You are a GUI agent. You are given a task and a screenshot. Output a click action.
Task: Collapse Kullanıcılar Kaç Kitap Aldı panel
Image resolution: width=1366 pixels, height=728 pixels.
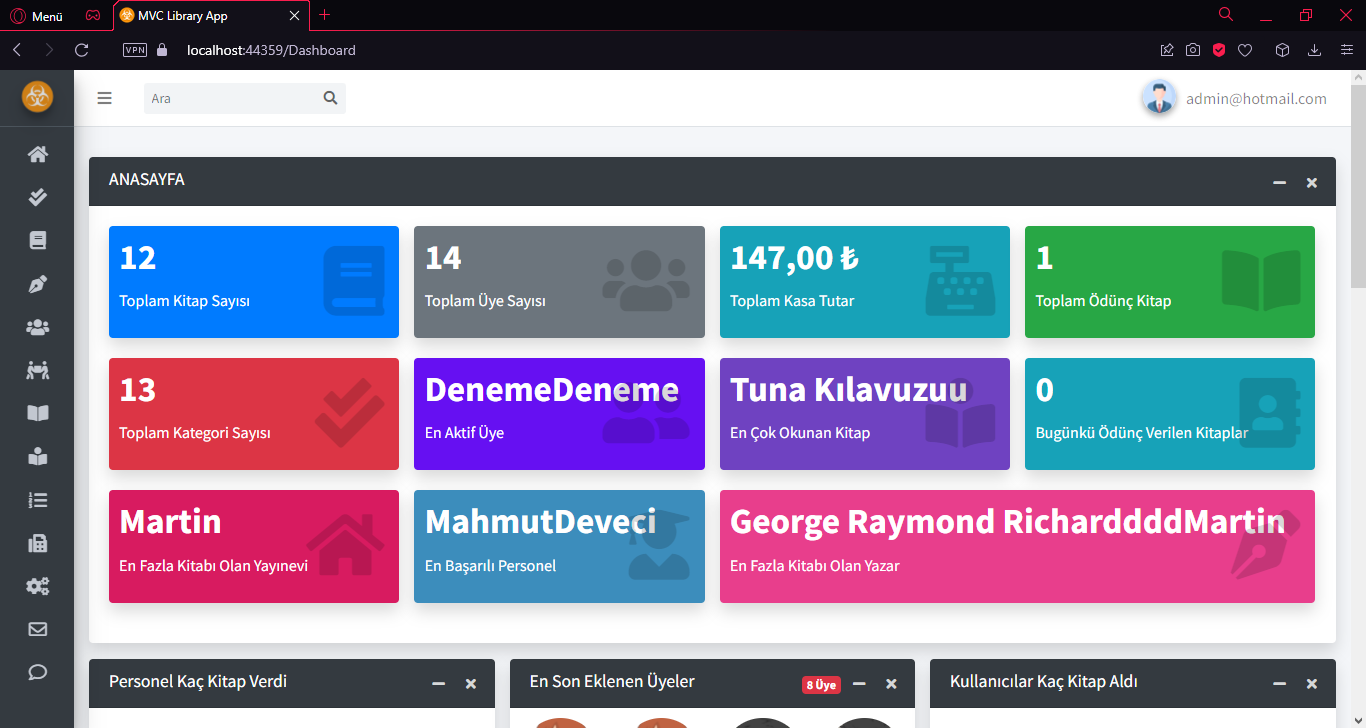click(x=1279, y=683)
